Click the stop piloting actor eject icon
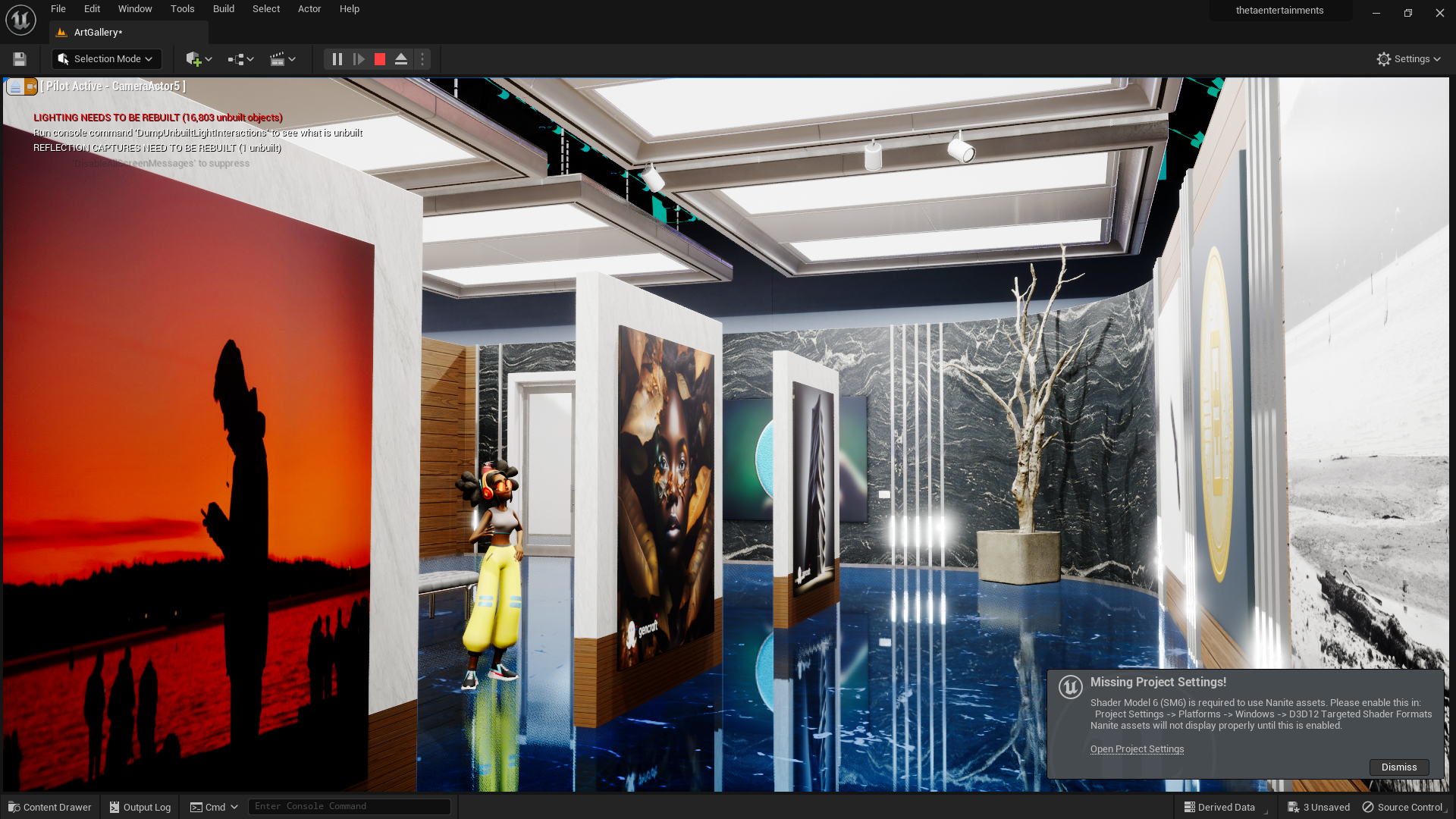The width and height of the screenshot is (1456, 819). [x=15, y=87]
